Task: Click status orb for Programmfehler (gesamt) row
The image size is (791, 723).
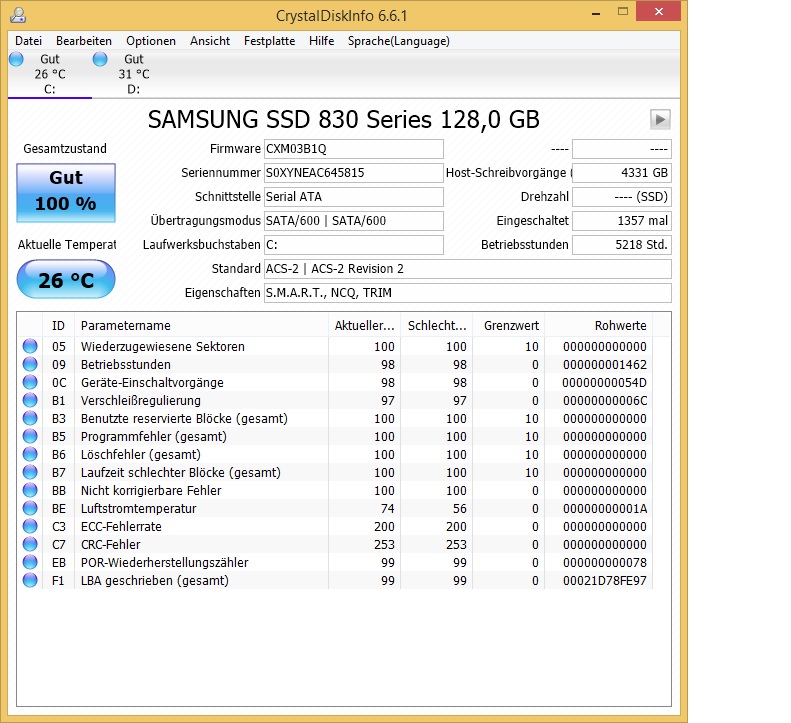Action: pyautogui.click(x=30, y=436)
